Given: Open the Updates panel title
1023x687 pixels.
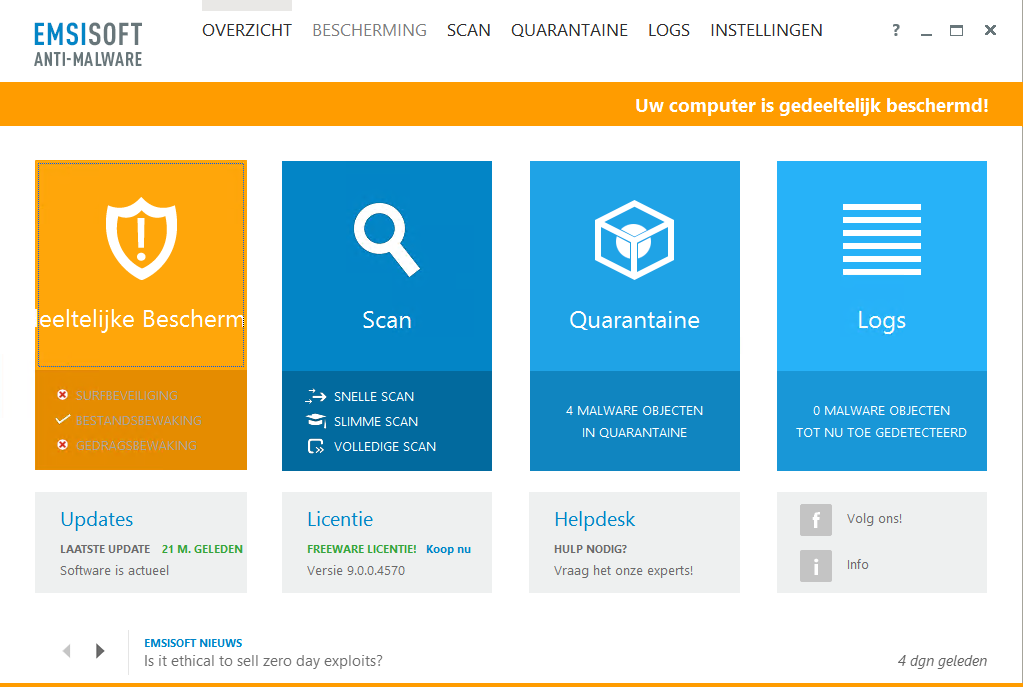Looking at the screenshot, I should [x=97, y=519].
